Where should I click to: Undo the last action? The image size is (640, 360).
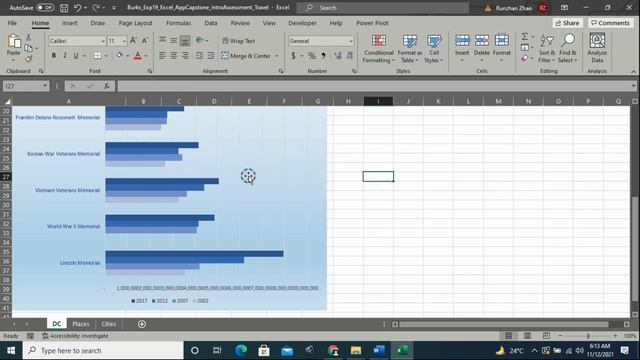(x=78, y=7)
